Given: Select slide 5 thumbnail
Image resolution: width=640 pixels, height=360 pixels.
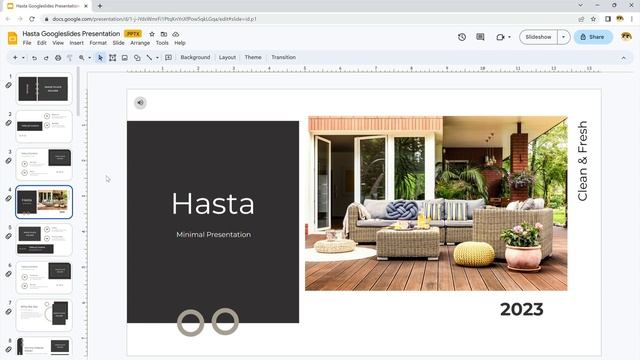Looking at the screenshot, I should point(44,240).
